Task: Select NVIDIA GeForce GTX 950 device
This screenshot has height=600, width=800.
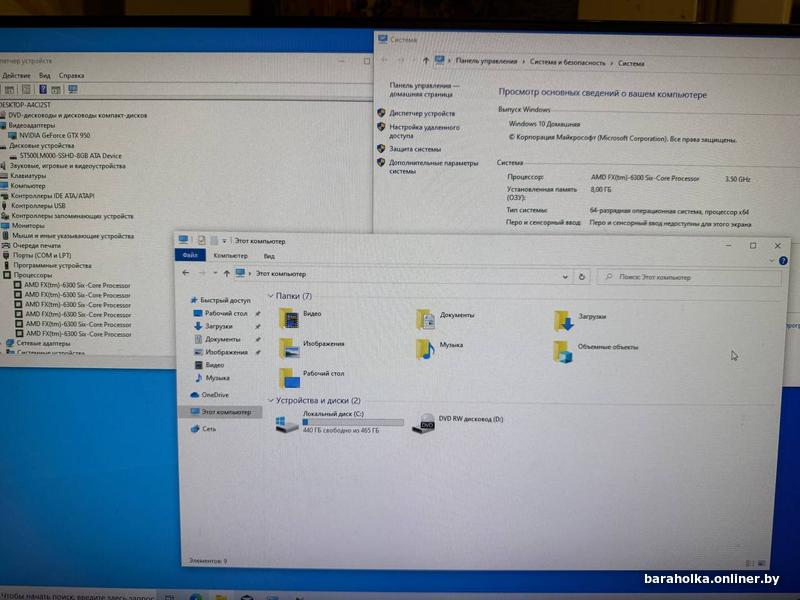Action: (x=49, y=135)
